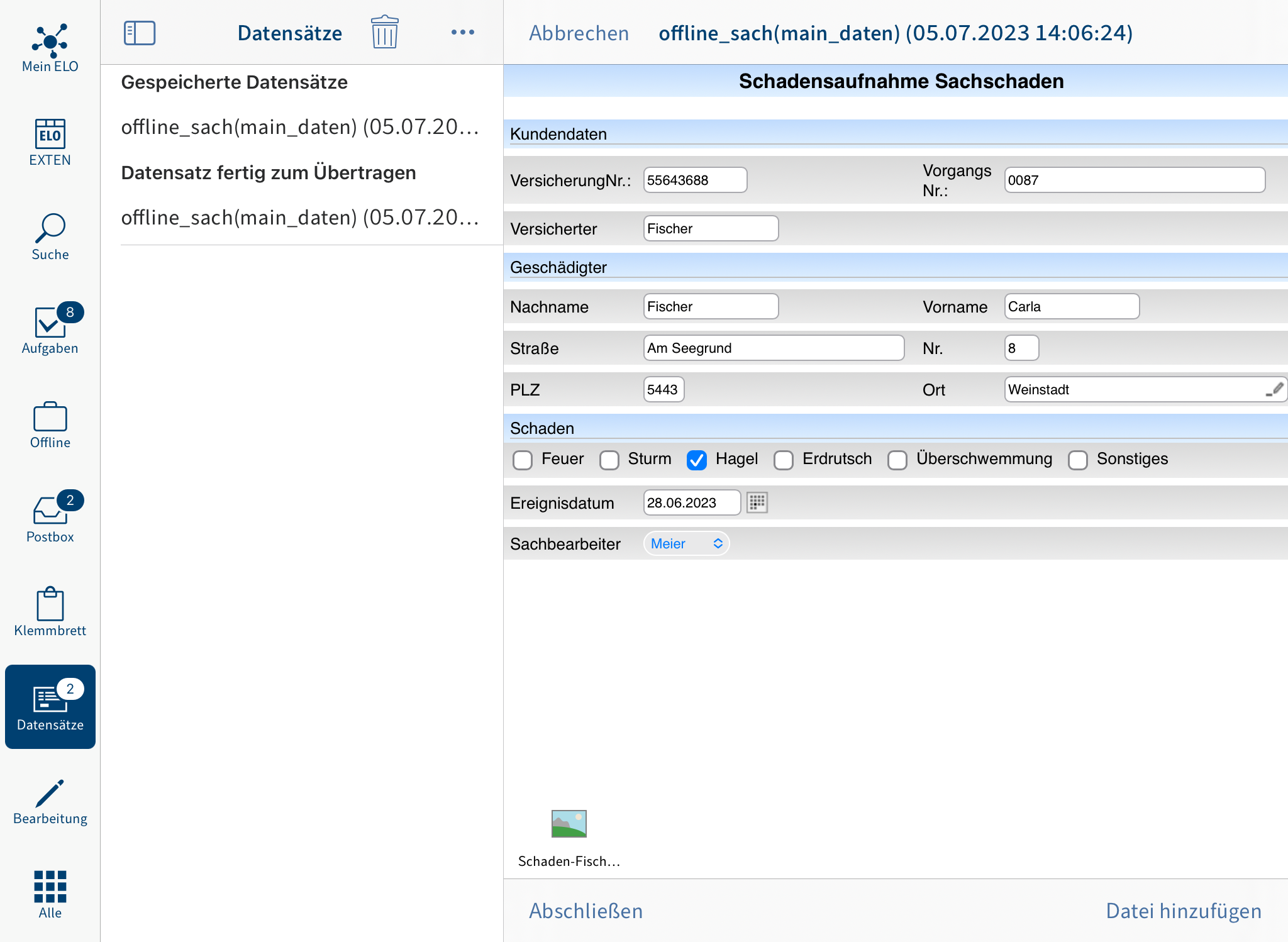Click the Versicherter field
Image resolution: width=1288 pixels, height=942 pixels.
[711, 228]
